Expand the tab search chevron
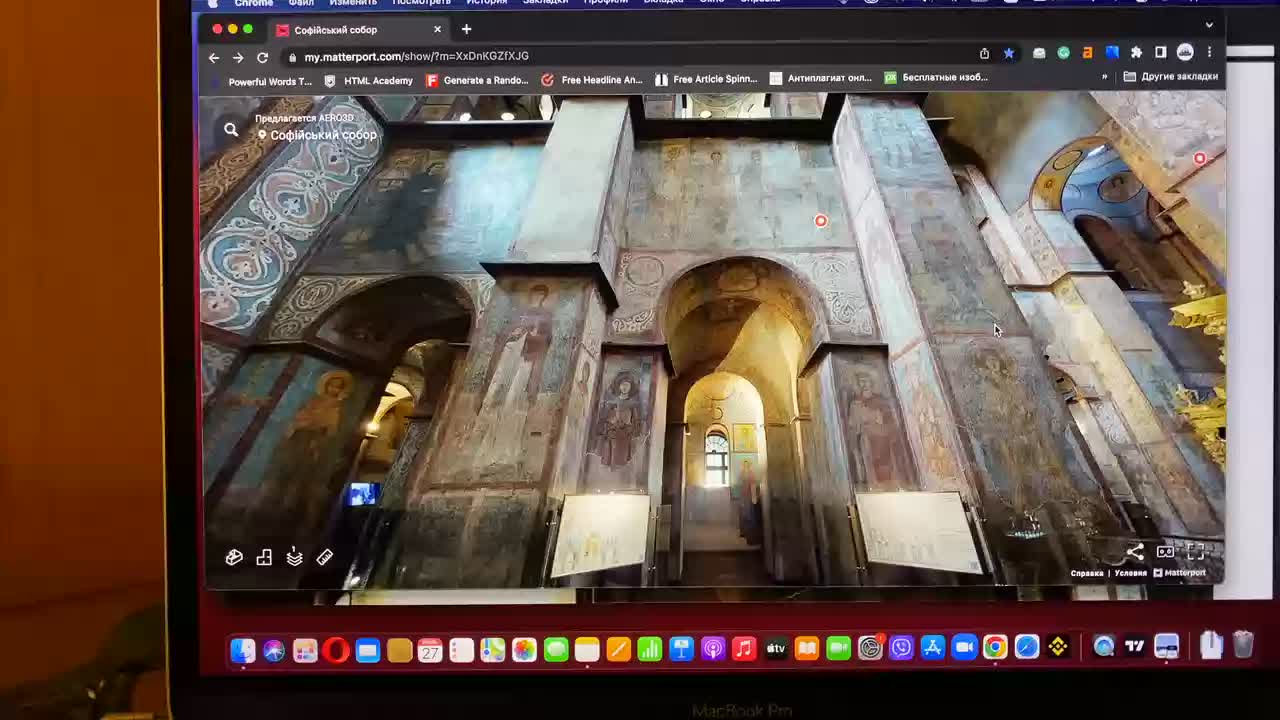The width and height of the screenshot is (1280, 720). [x=1209, y=25]
